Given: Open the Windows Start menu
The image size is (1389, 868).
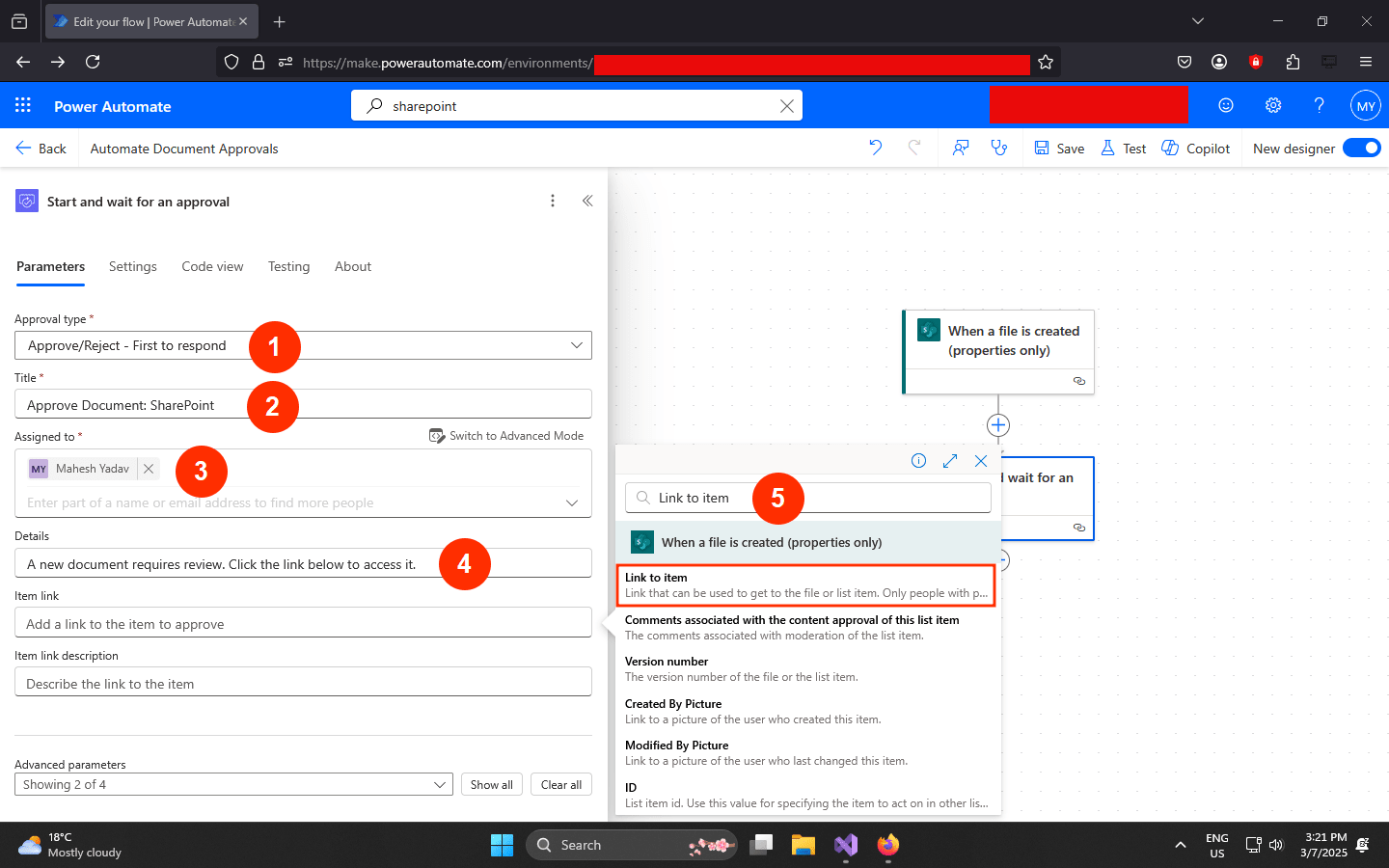Looking at the screenshot, I should (x=502, y=845).
